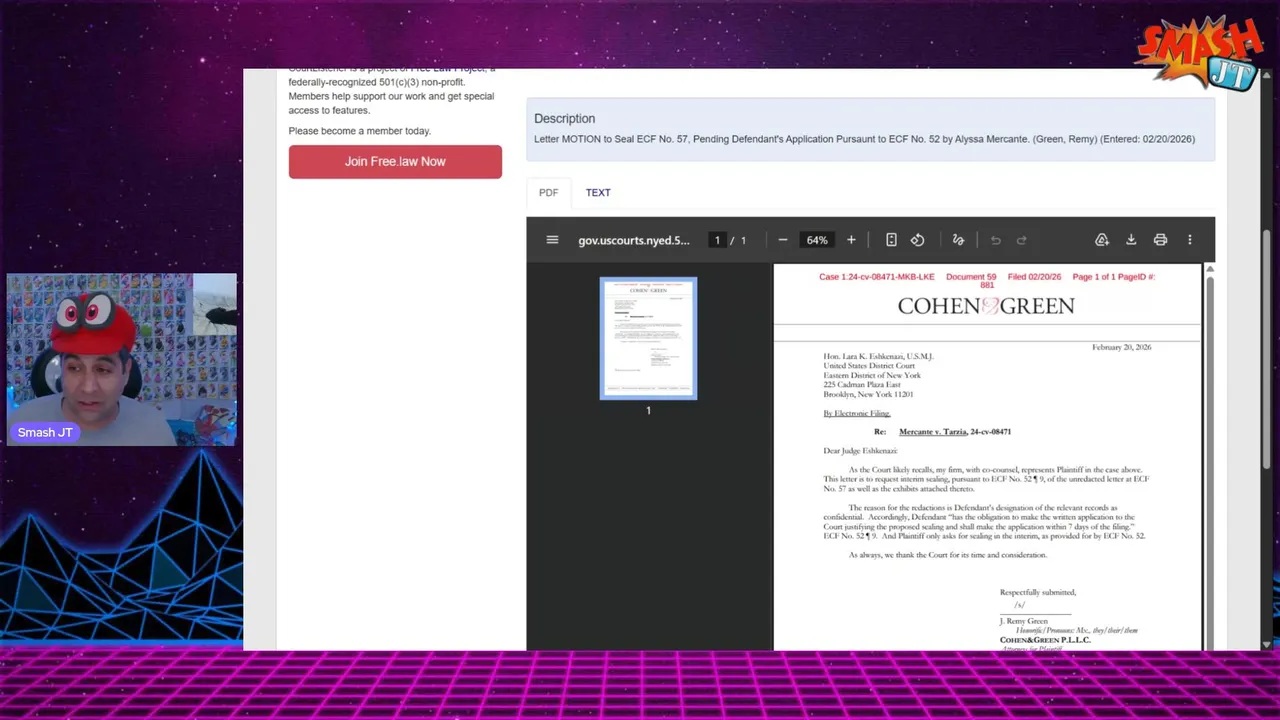The image size is (1280, 720).
Task: Print the PDF document
Action: [1160, 240]
